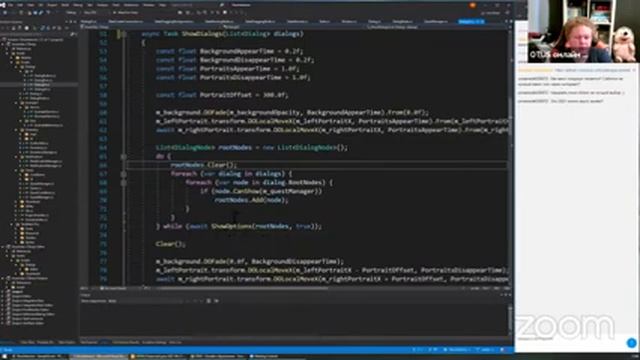Screen dimensions: 640x360
Task: Click 'ShowDialogs' method name
Action: click(202, 34)
